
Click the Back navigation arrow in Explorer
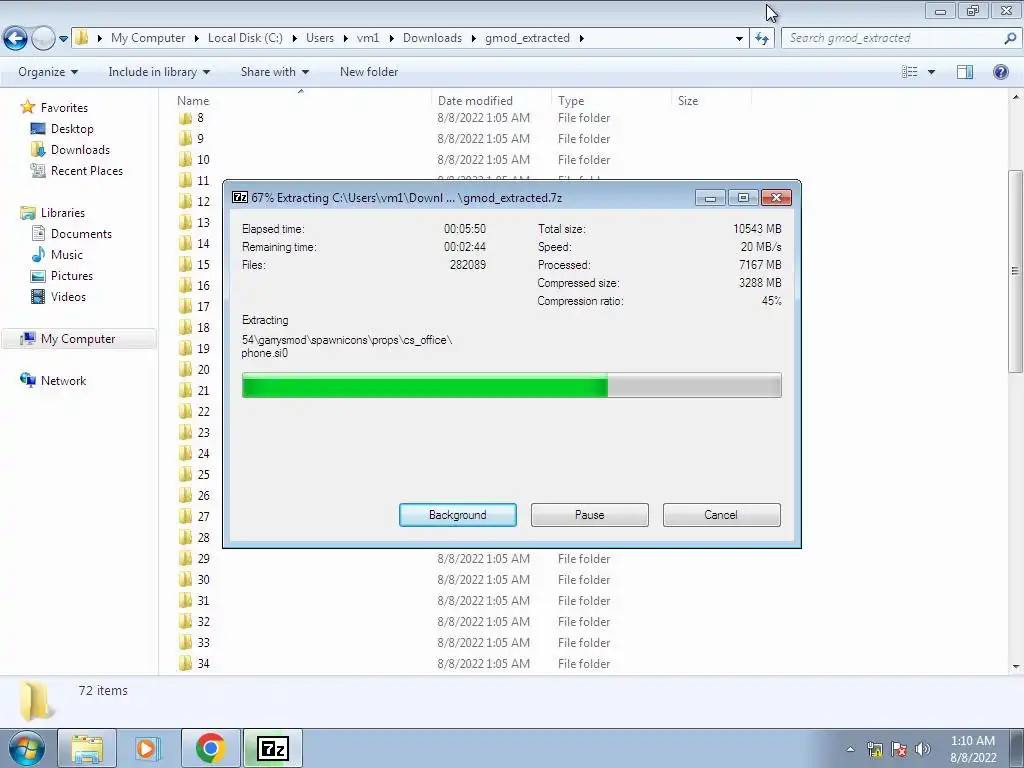point(16,39)
